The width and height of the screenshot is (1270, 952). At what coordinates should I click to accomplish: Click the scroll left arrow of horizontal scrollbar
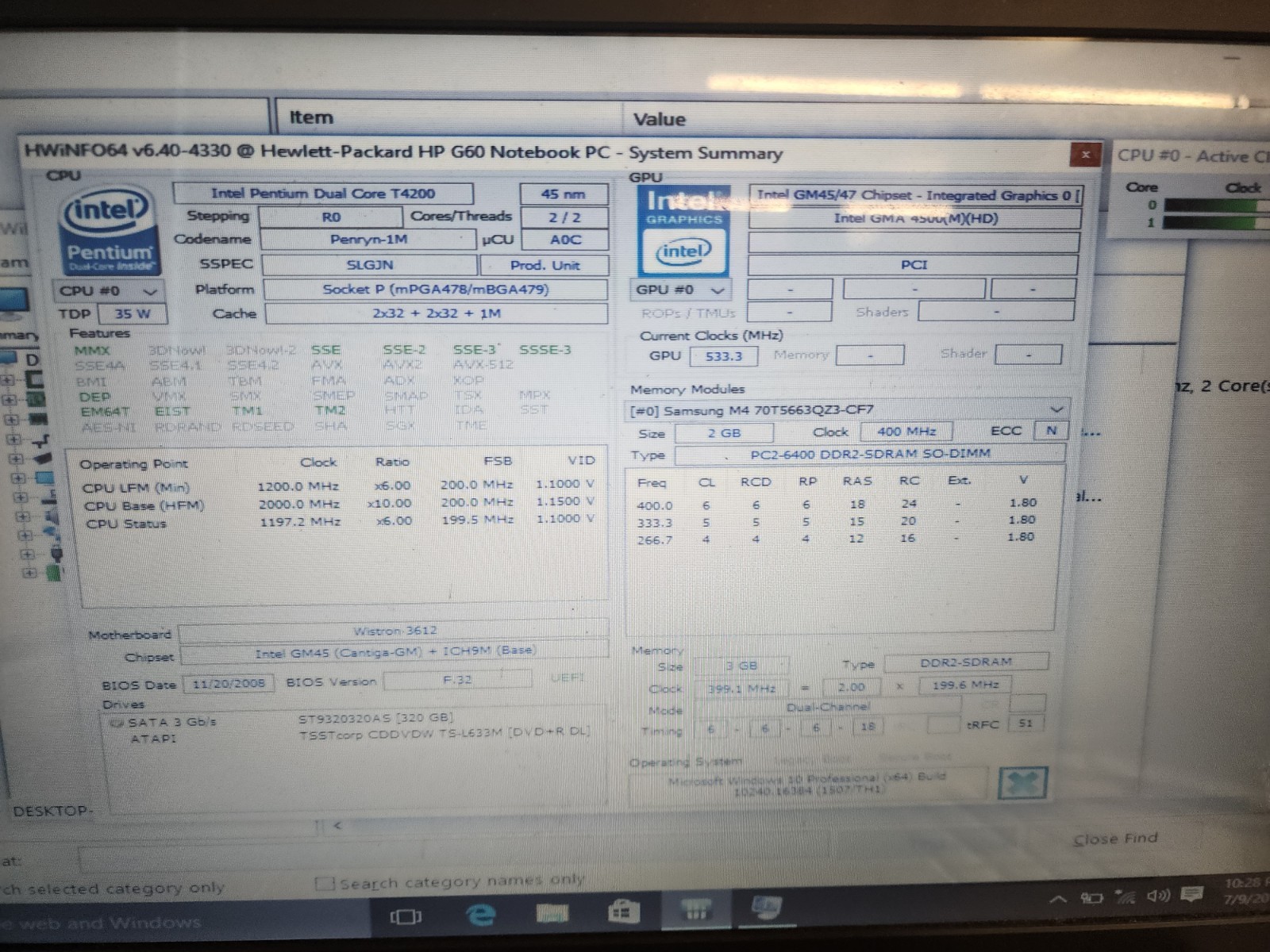coord(337,825)
